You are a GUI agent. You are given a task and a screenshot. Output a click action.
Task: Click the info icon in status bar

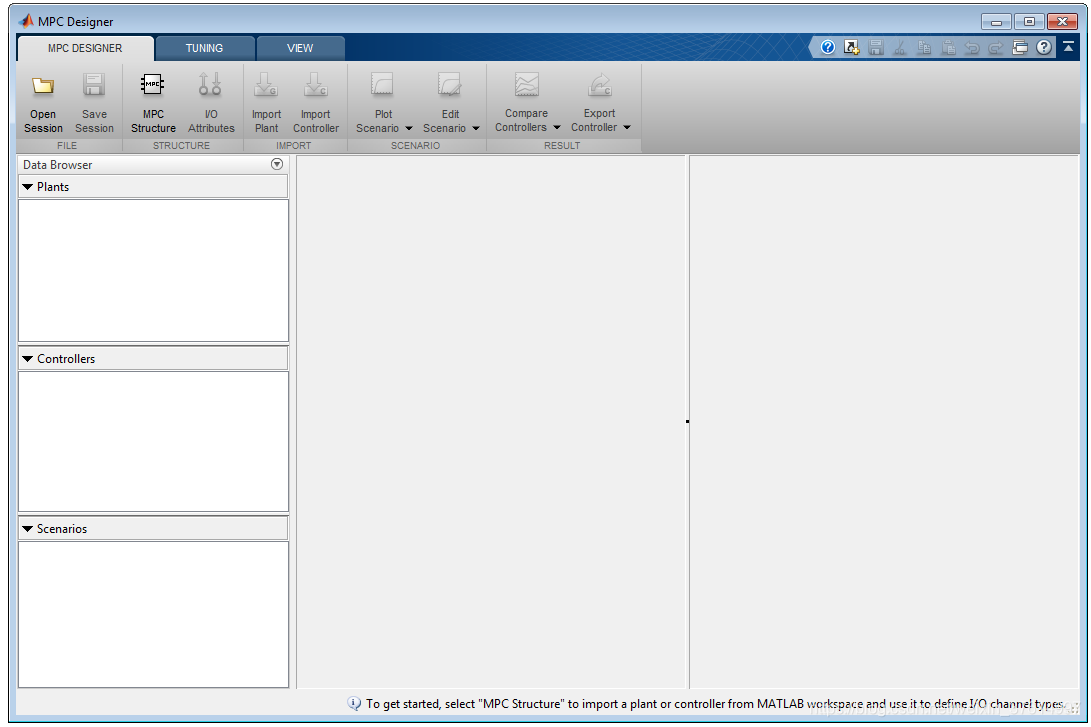(x=354, y=703)
